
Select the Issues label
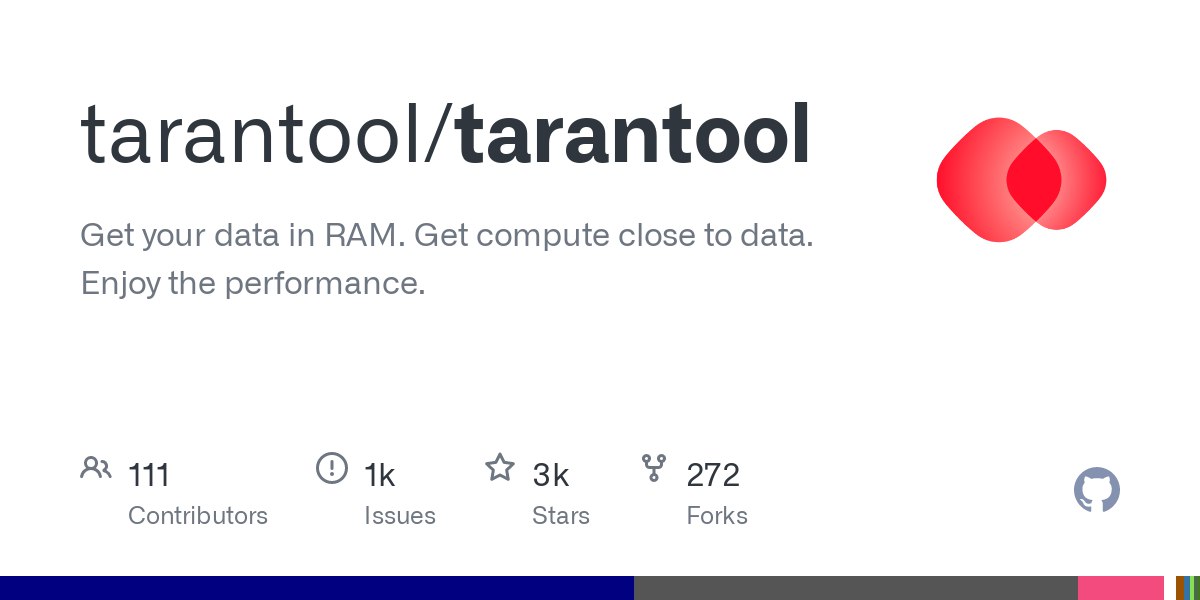point(400,516)
